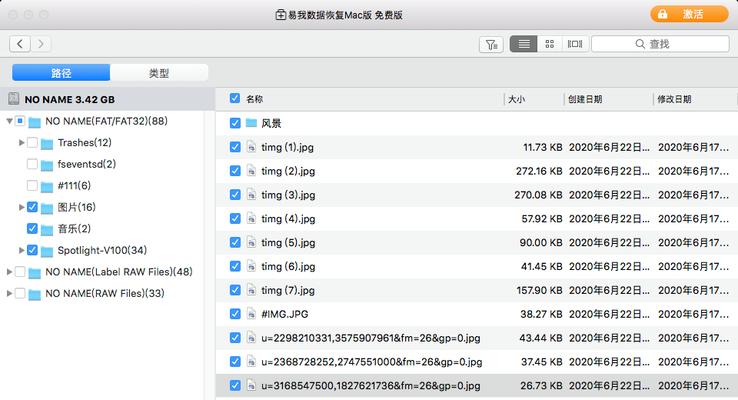Screen dimensions: 738x400
Task: Click the Trashes(12) folder icon
Action: pyautogui.click(x=47, y=144)
